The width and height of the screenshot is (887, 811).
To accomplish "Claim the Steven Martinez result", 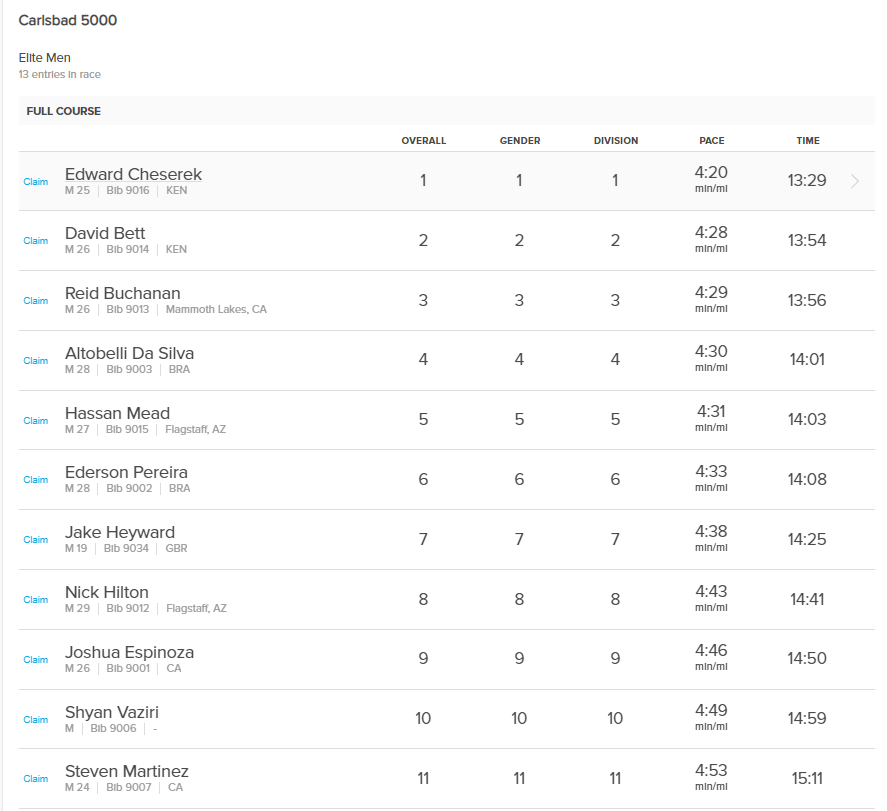I will coord(36,779).
